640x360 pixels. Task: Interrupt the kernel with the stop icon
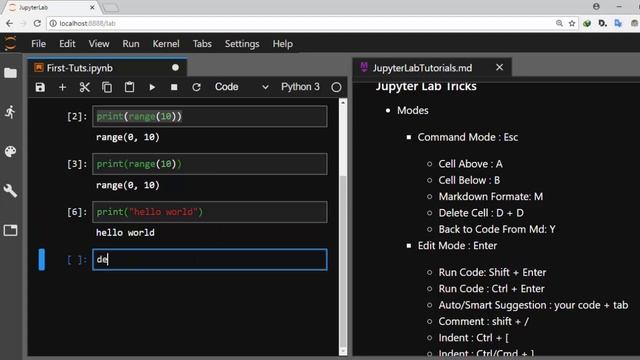click(x=174, y=87)
